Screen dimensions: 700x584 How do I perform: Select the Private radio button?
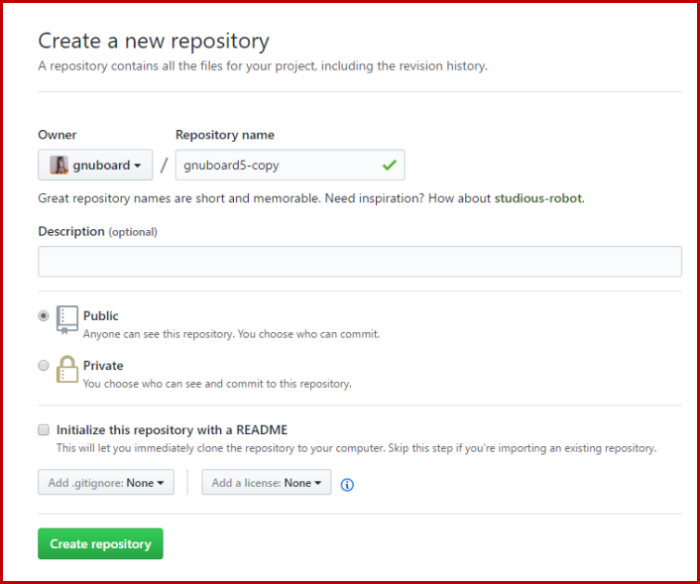pos(43,365)
